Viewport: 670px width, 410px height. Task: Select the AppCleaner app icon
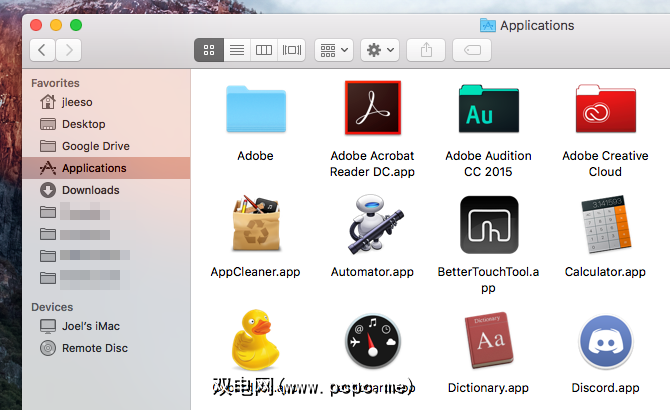click(256, 224)
